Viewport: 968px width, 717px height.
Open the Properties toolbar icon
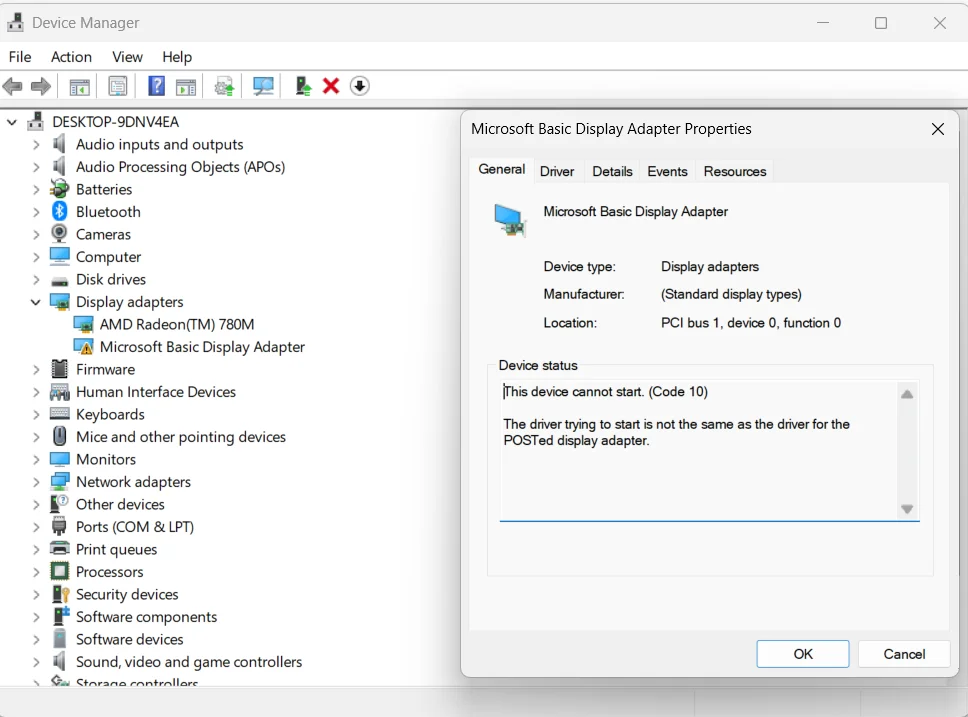(117, 86)
